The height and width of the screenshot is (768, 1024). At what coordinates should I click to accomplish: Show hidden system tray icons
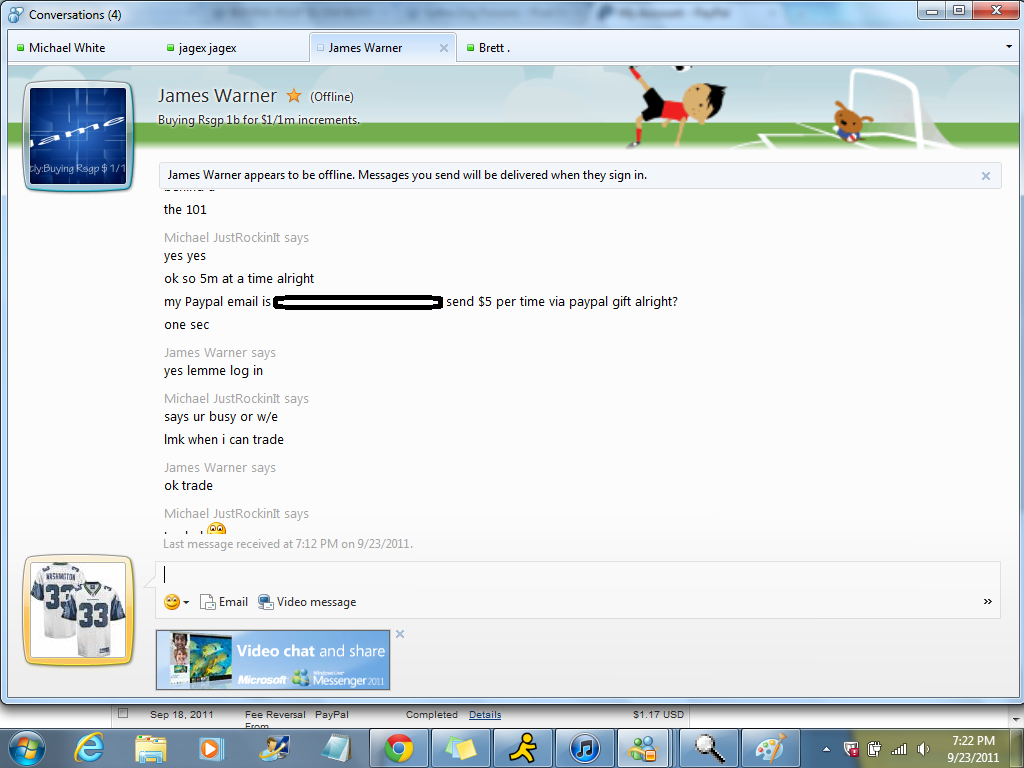click(x=826, y=749)
